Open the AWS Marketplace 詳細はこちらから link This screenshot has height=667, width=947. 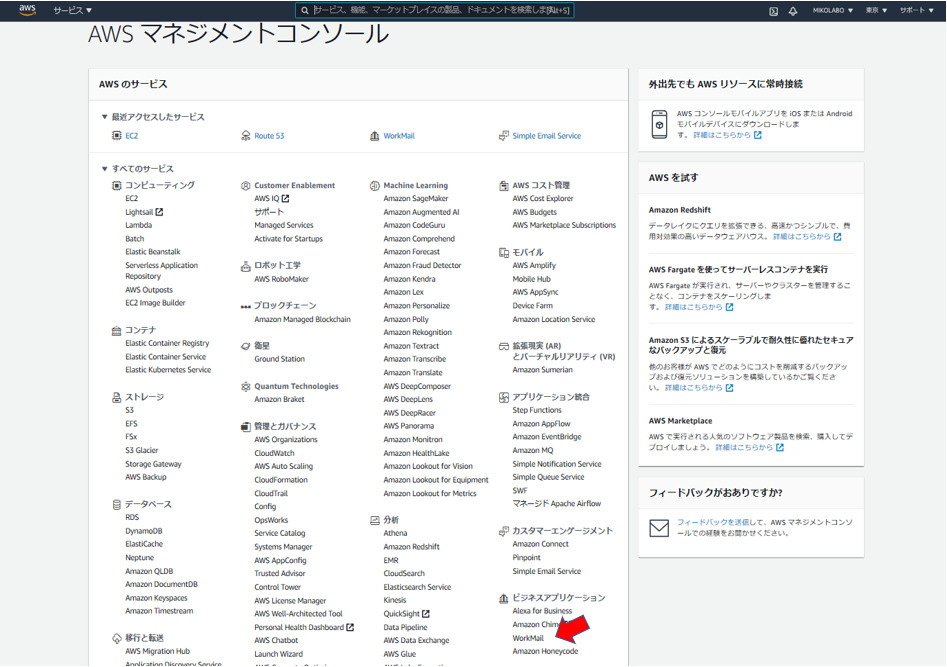pyautogui.click(x=750, y=448)
